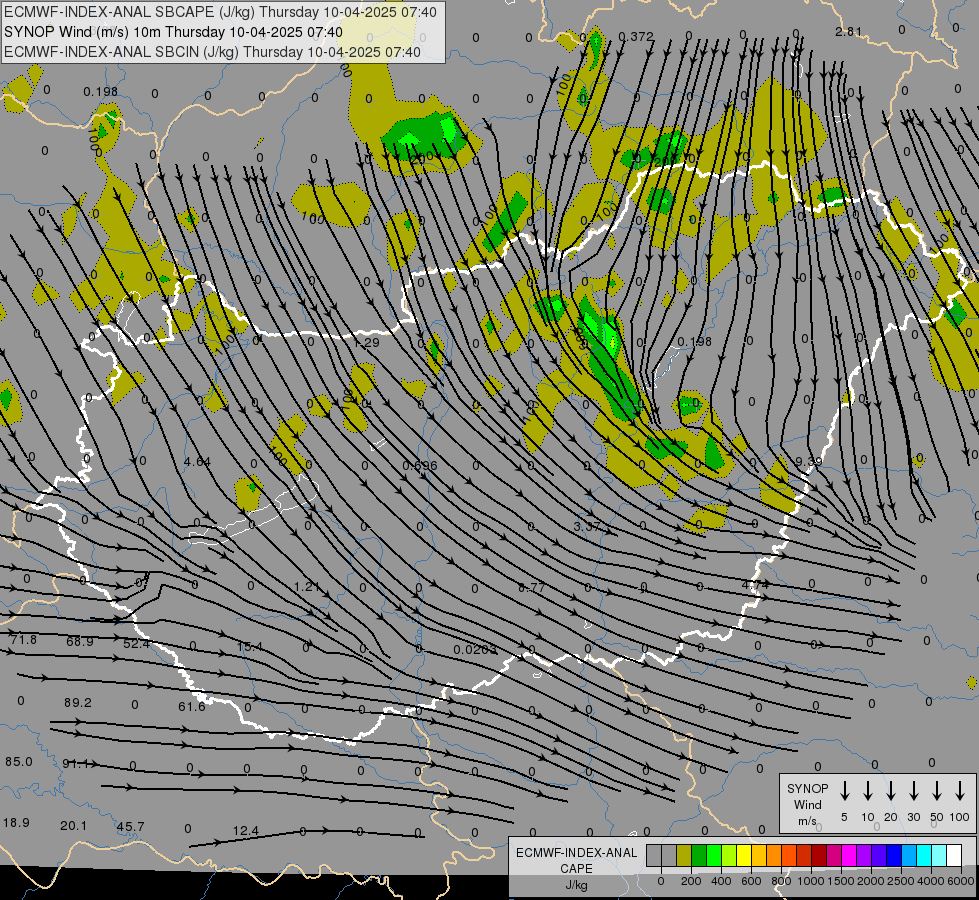Pick the pure yellow swatch in CAPE legend

[744, 855]
